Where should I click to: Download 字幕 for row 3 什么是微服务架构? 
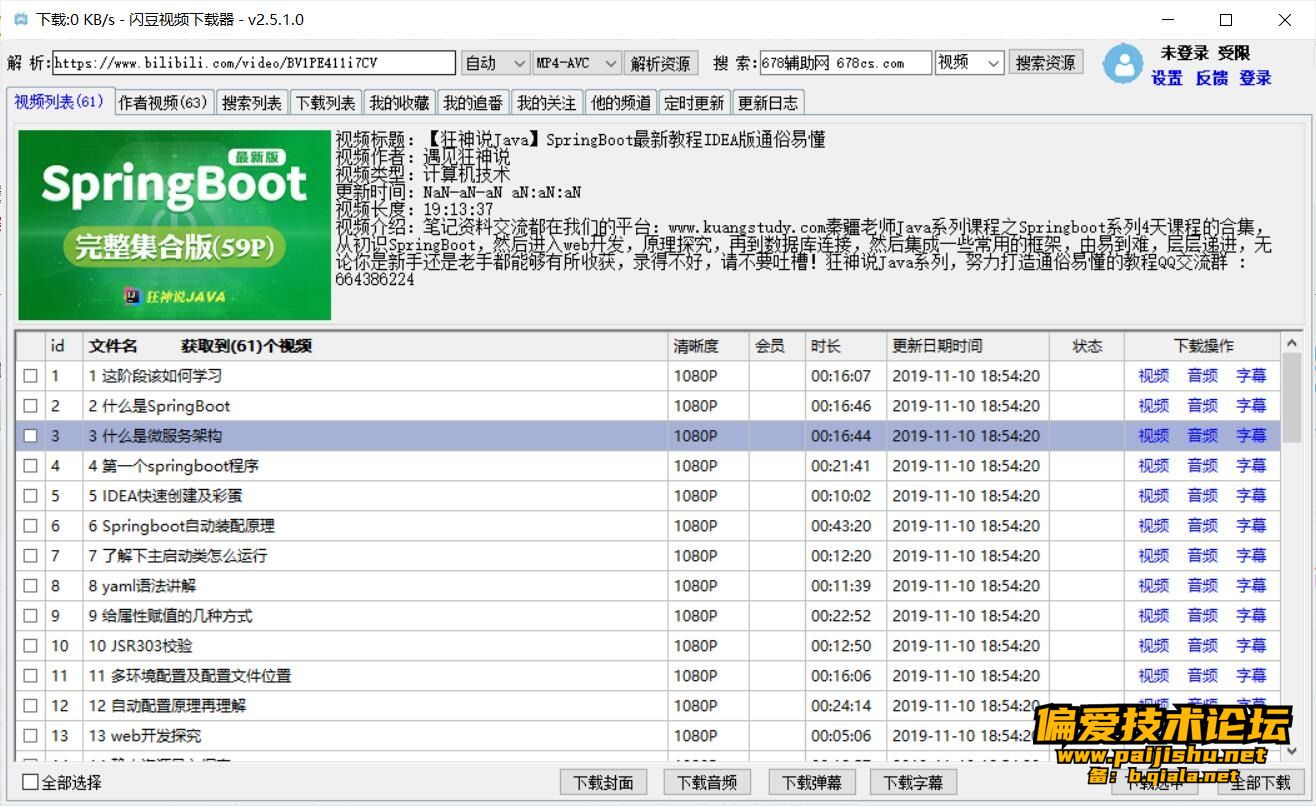tap(1251, 436)
